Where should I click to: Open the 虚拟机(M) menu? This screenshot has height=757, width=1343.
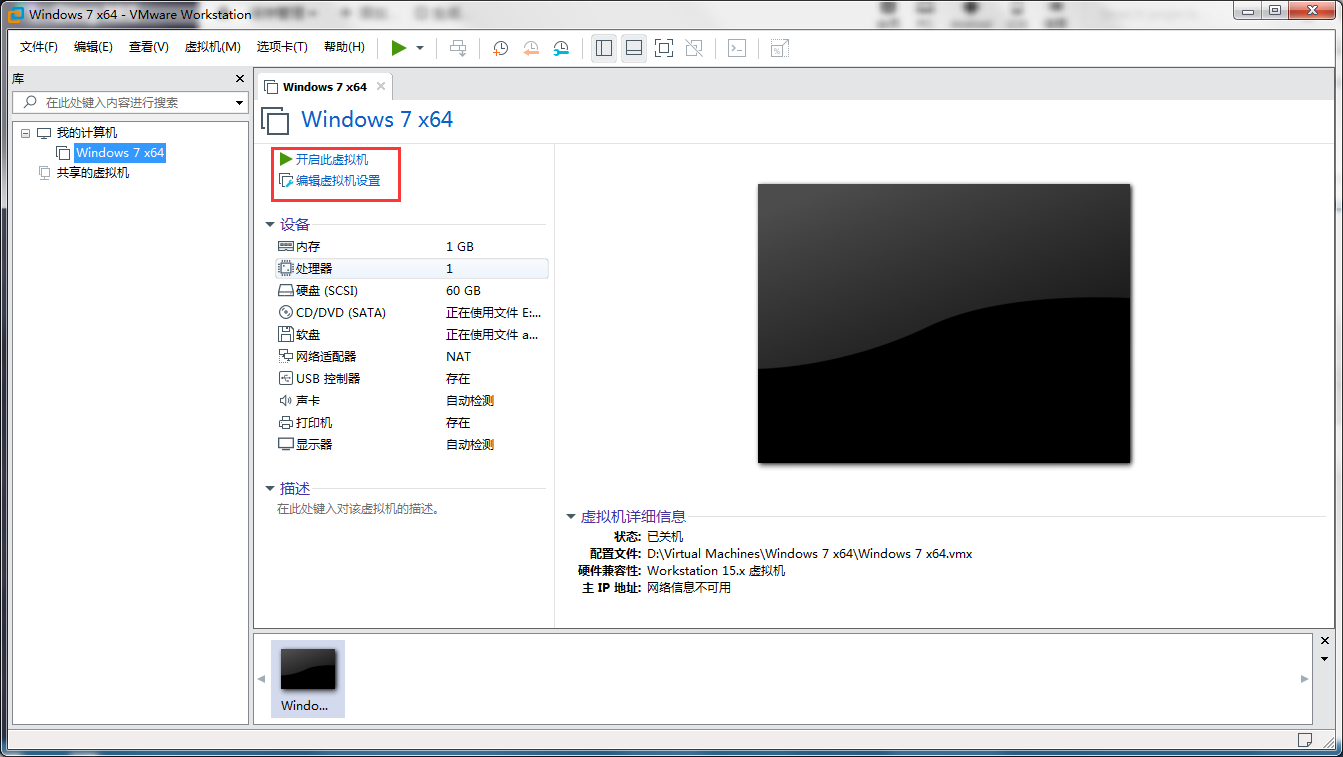pyautogui.click(x=212, y=47)
